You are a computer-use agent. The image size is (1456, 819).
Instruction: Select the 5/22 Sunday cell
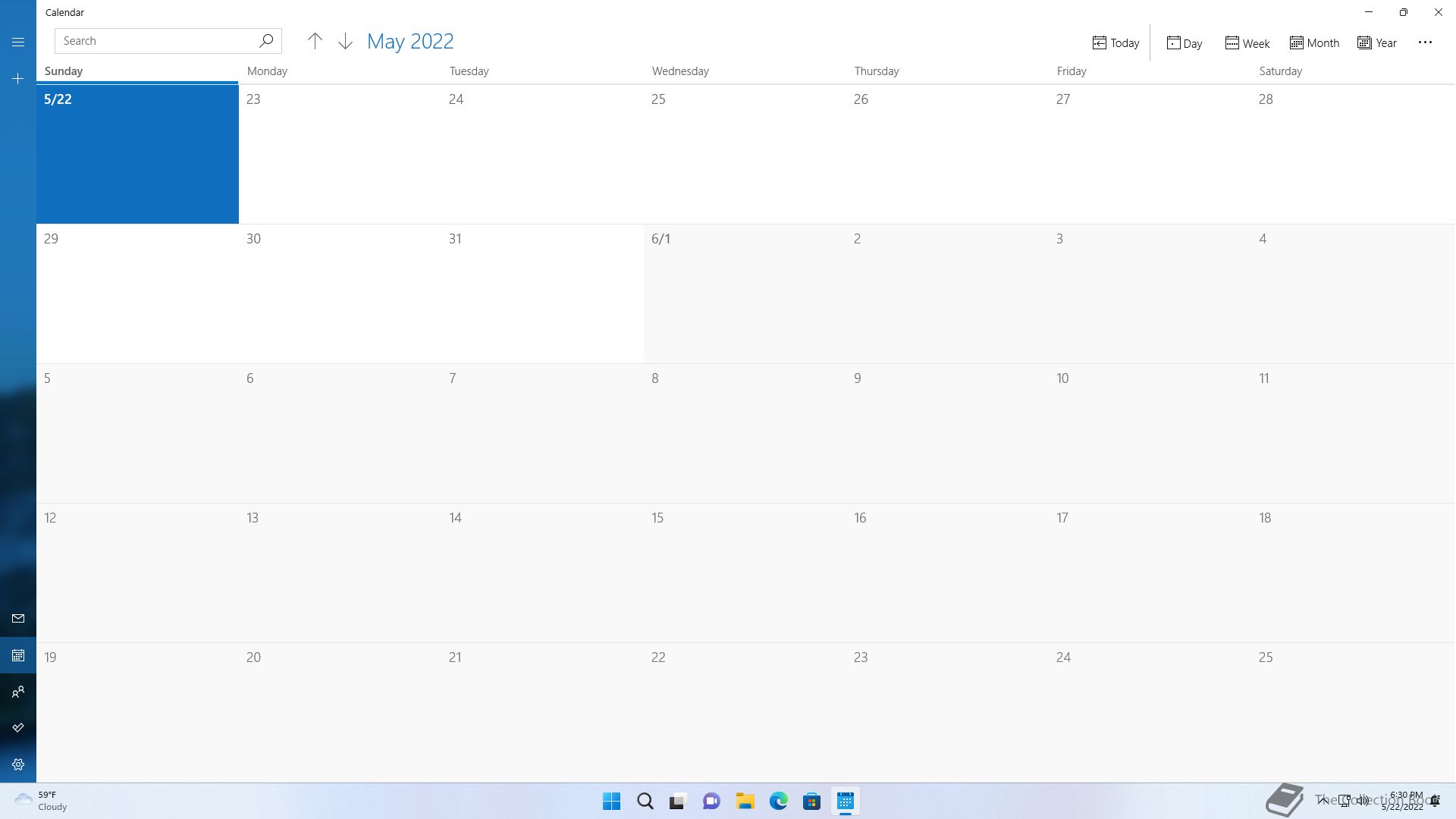tap(137, 154)
